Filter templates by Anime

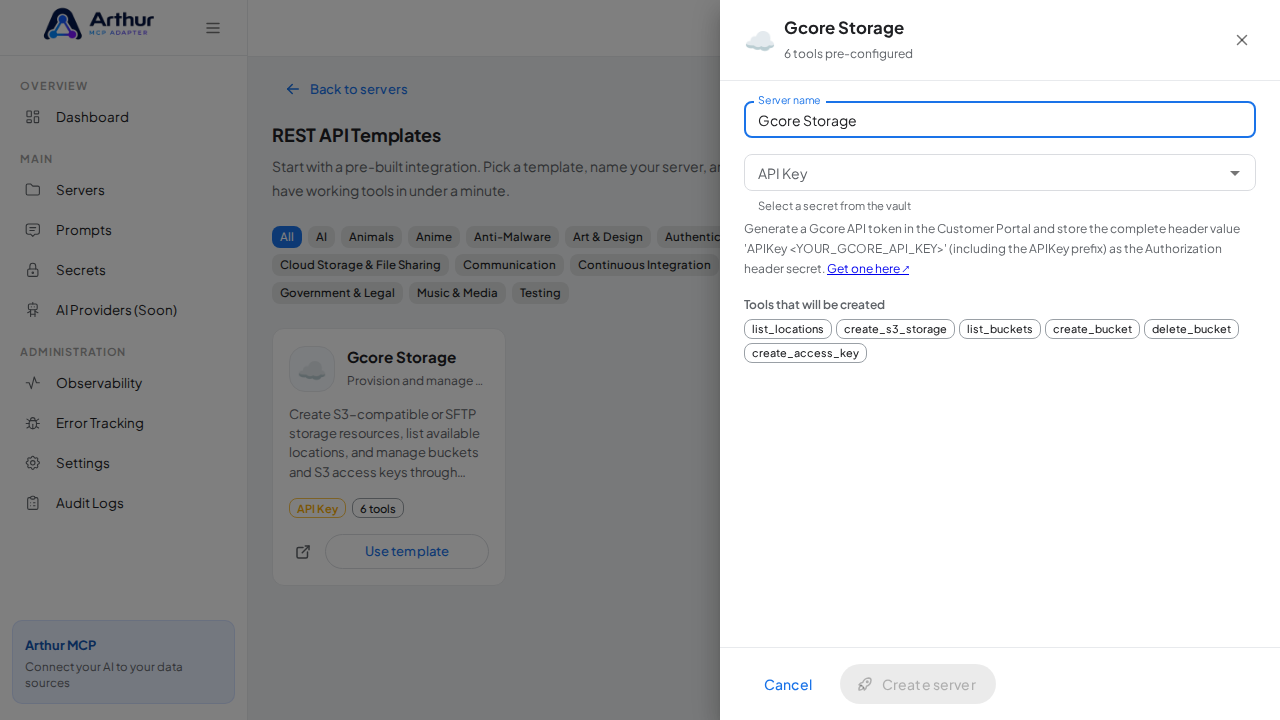click(x=434, y=237)
